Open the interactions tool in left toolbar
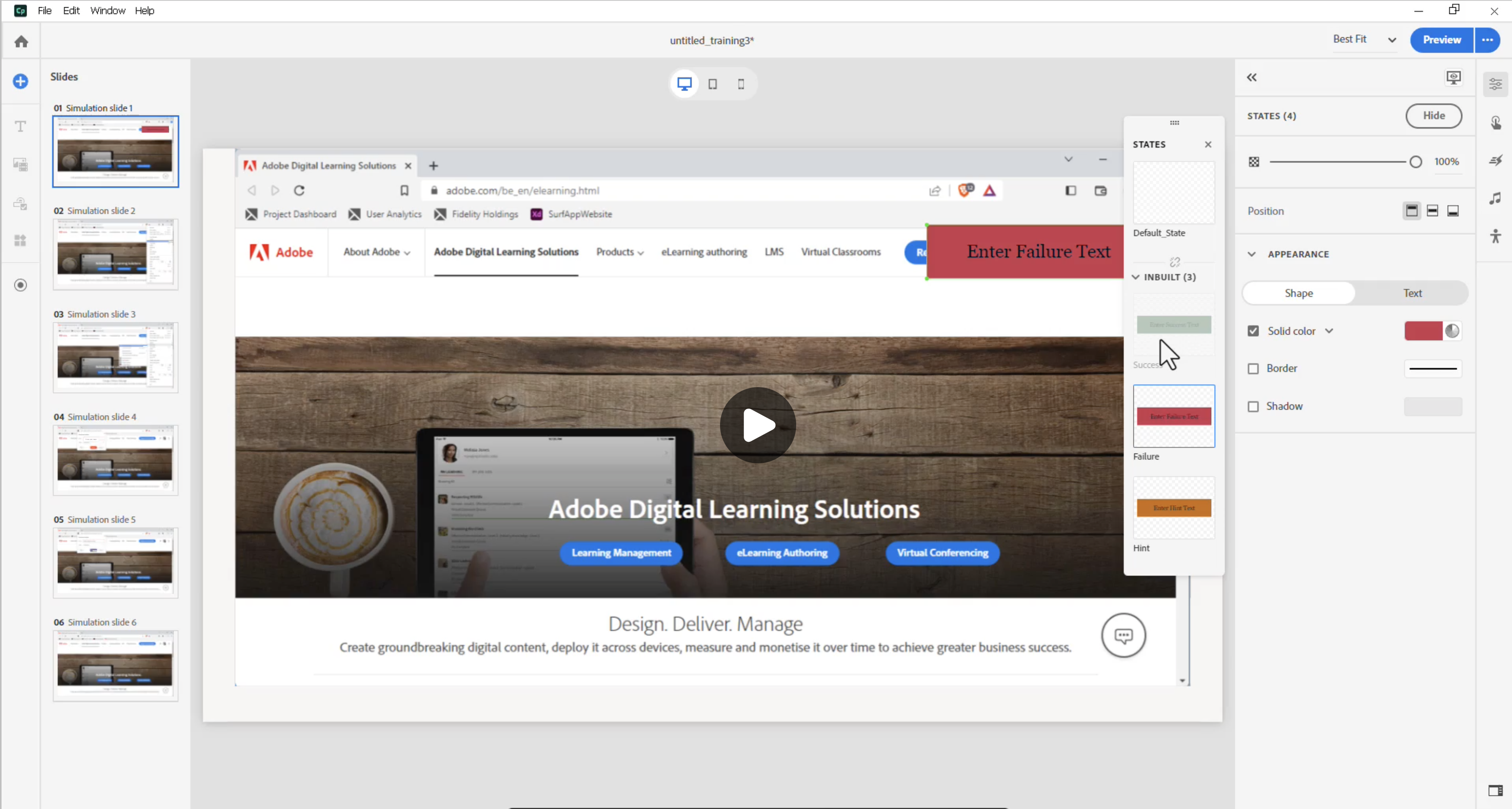This screenshot has height=809, width=1512. pos(21,203)
